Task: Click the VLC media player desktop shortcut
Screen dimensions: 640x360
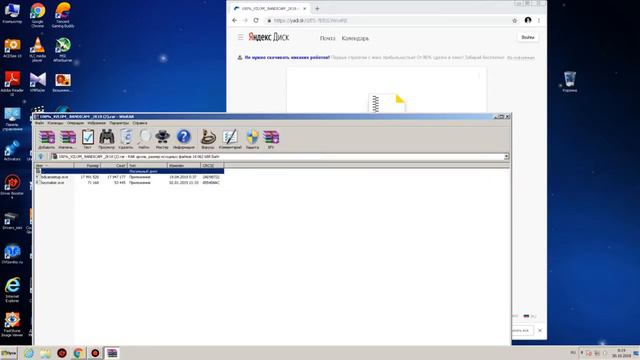Action: (x=38, y=49)
